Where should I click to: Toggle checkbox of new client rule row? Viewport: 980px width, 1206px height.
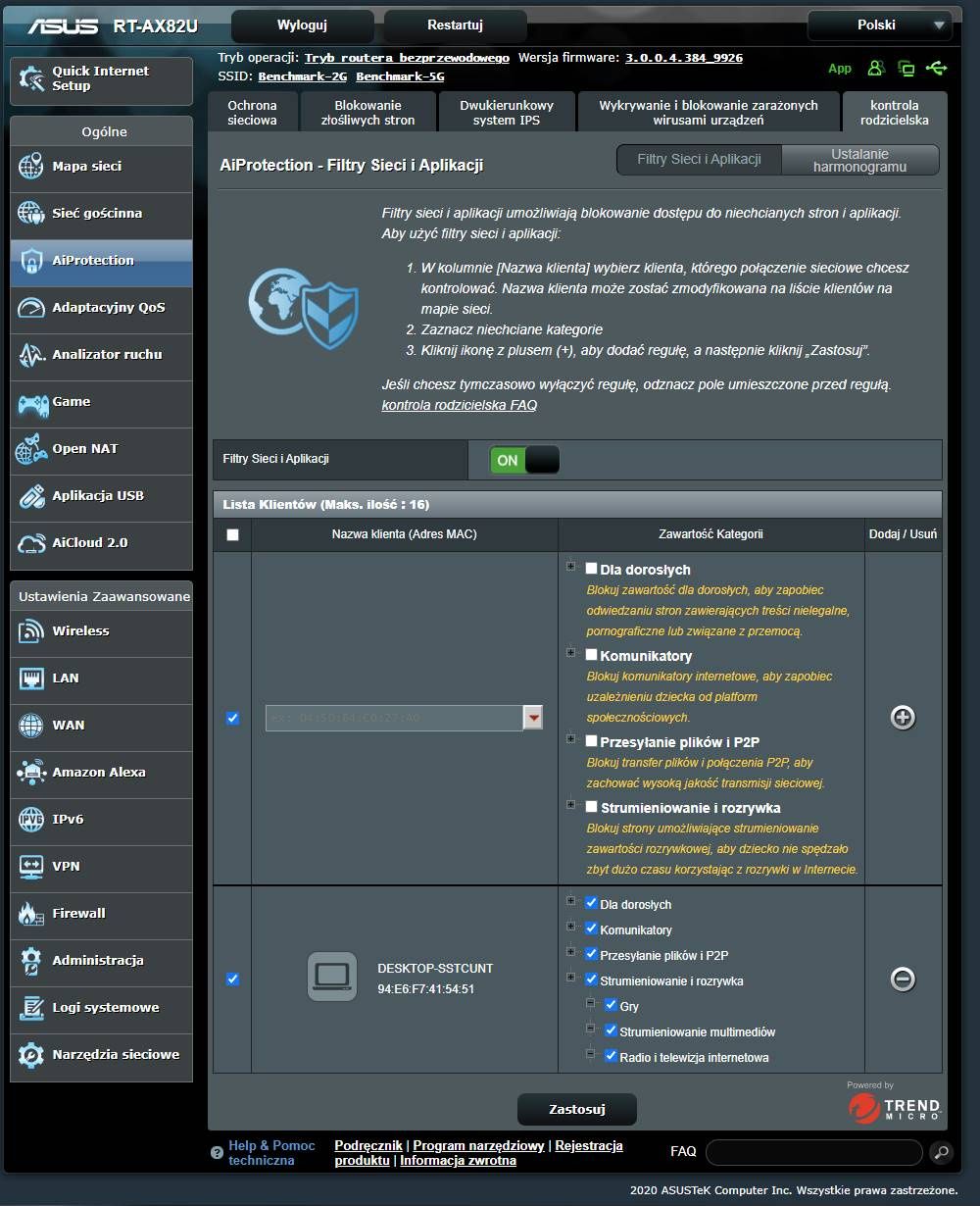pos(232,718)
